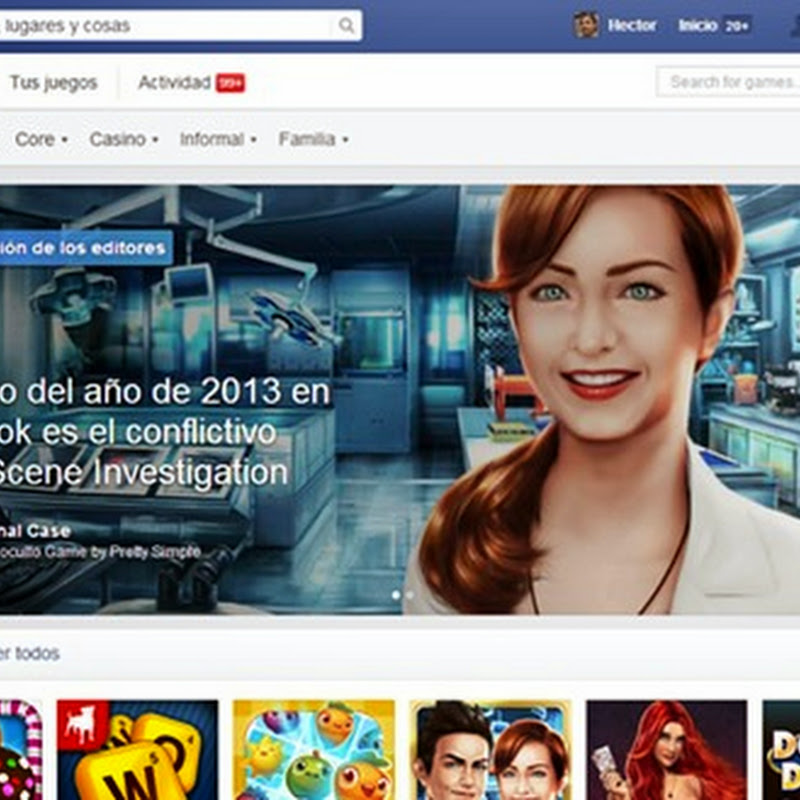Open the Zynga Words With Friends icon

[x=138, y=750]
